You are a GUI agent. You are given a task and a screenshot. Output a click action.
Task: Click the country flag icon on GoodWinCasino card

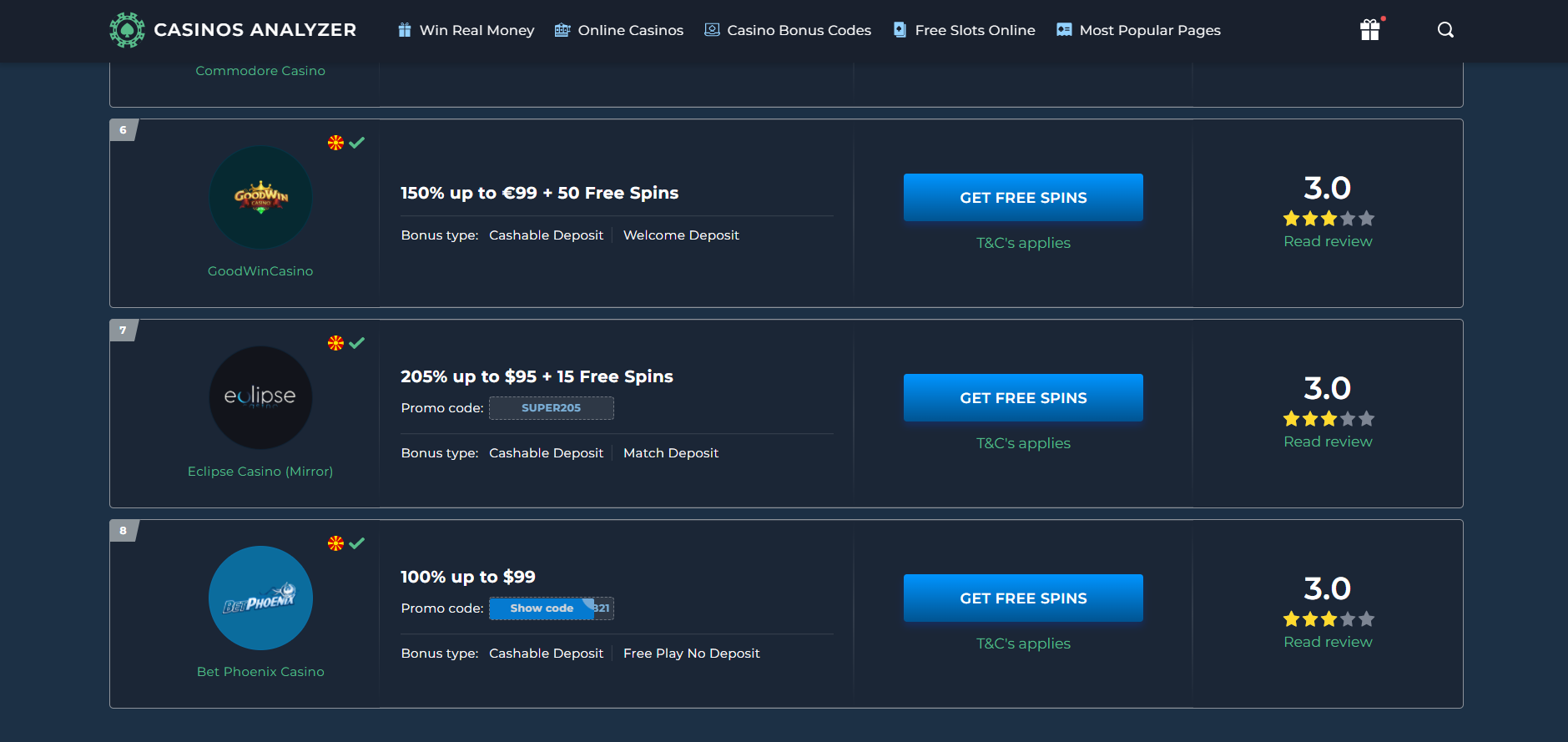coord(335,143)
